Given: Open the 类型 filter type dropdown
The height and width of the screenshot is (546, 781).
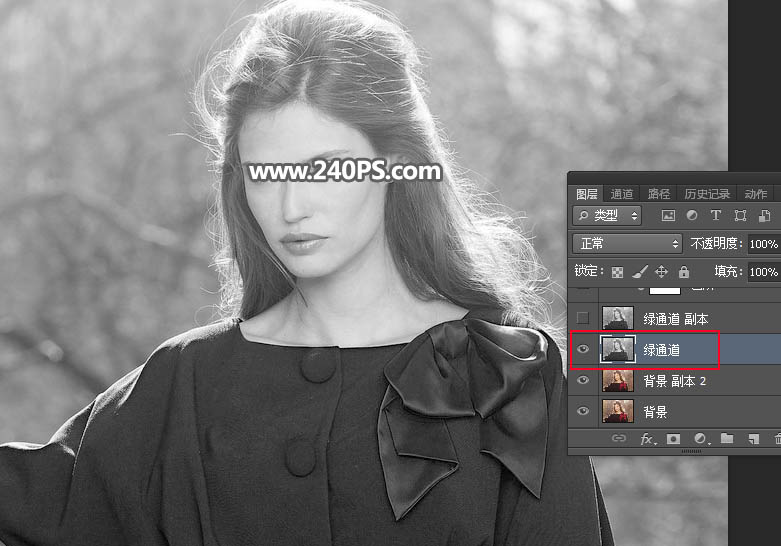Looking at the screenshot, I should pos(609,216).
